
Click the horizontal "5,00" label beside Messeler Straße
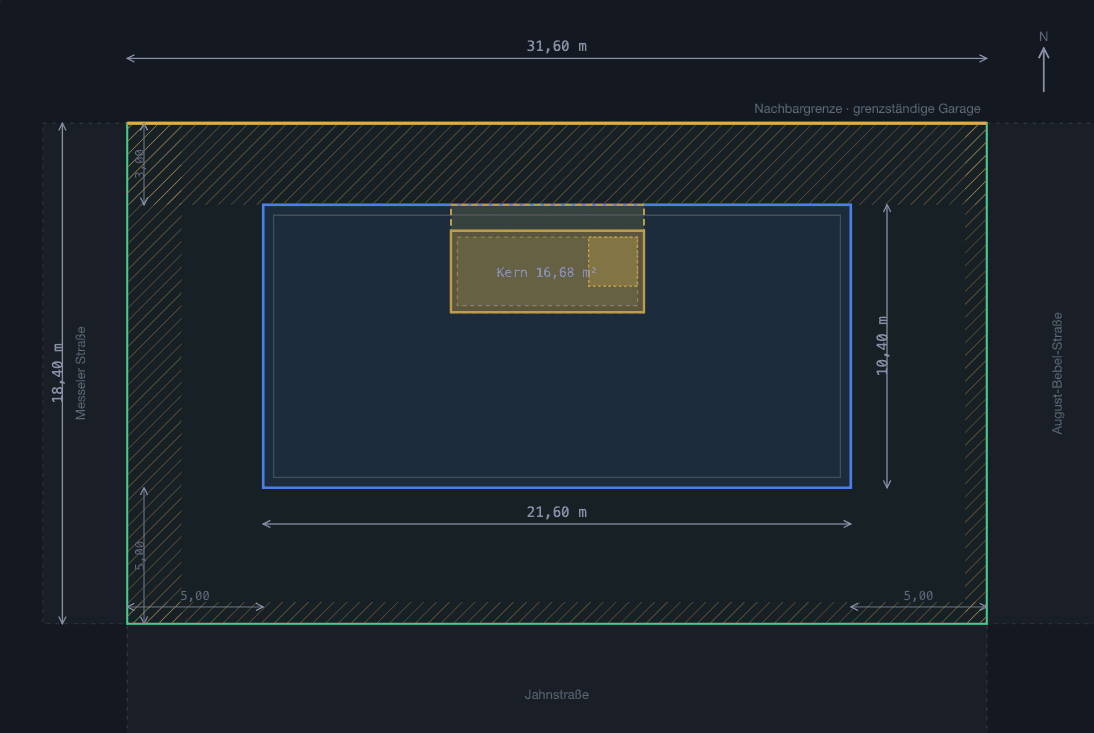coord(195,596)
